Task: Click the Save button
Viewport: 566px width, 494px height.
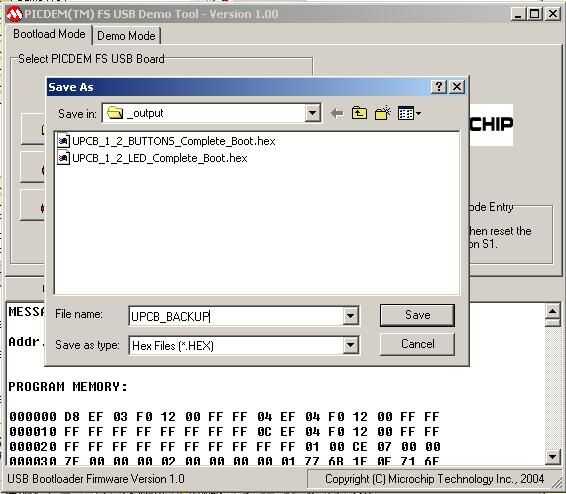Action: (417, 315)
